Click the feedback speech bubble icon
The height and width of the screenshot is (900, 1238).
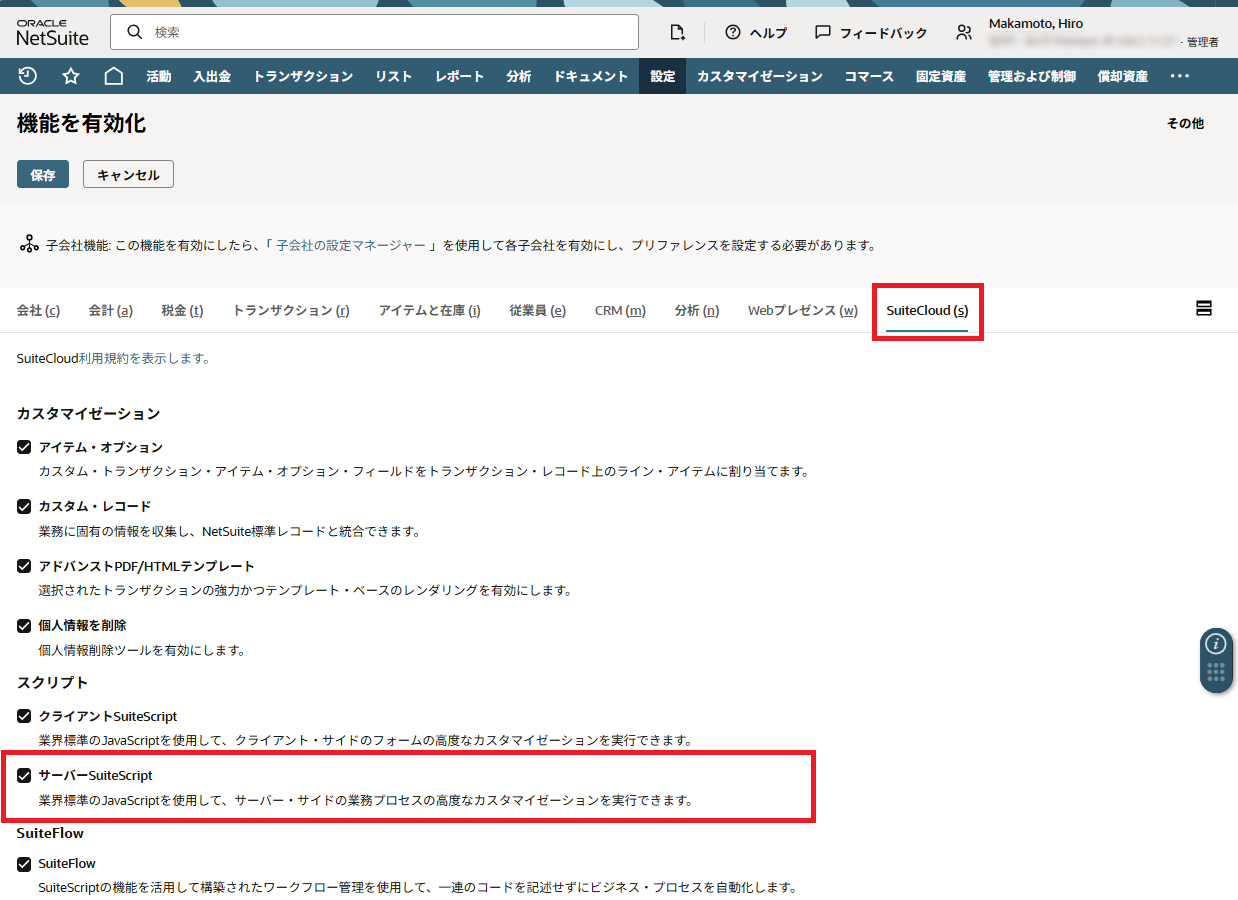tap(823, 32)
